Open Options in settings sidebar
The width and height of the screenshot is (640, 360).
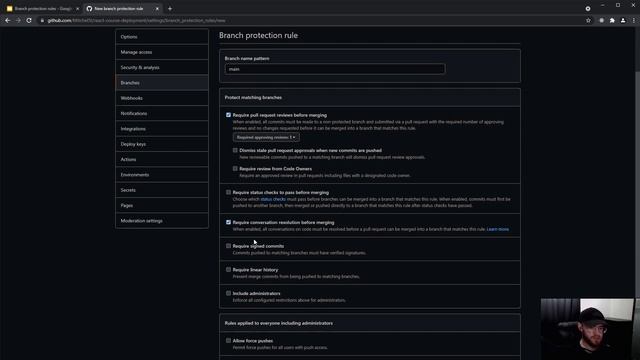(162, 37)
